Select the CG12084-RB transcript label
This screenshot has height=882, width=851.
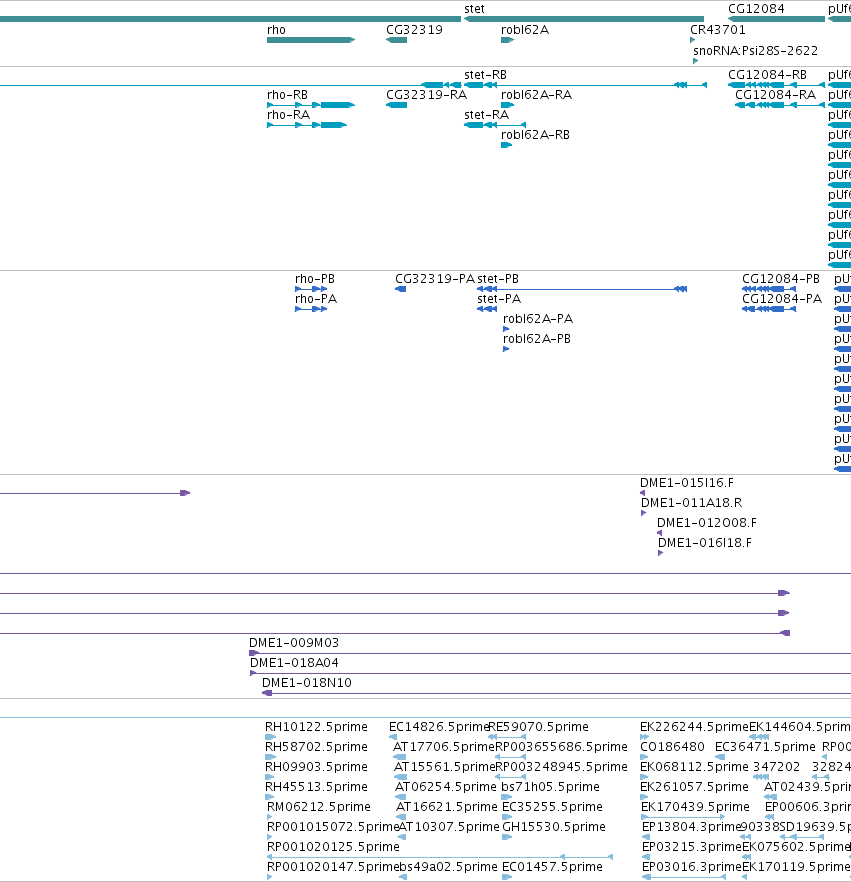(767, 75)
